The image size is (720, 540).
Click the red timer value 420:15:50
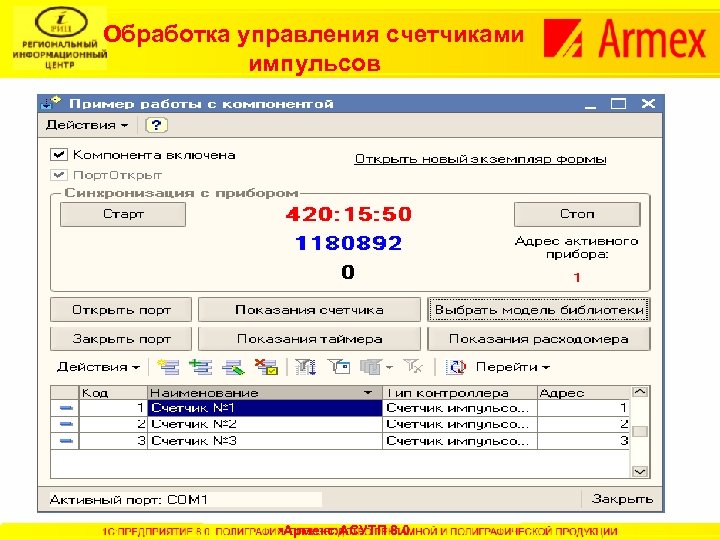349,214
